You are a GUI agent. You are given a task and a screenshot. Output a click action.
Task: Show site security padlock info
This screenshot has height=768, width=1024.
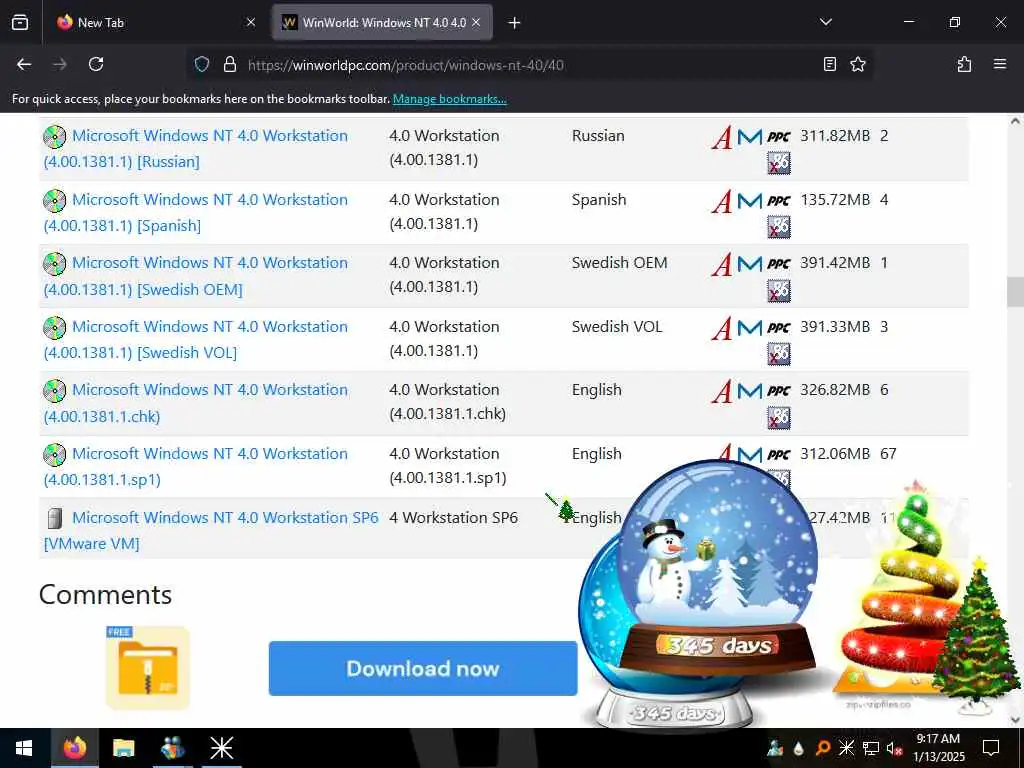click(x=229, y=64)
